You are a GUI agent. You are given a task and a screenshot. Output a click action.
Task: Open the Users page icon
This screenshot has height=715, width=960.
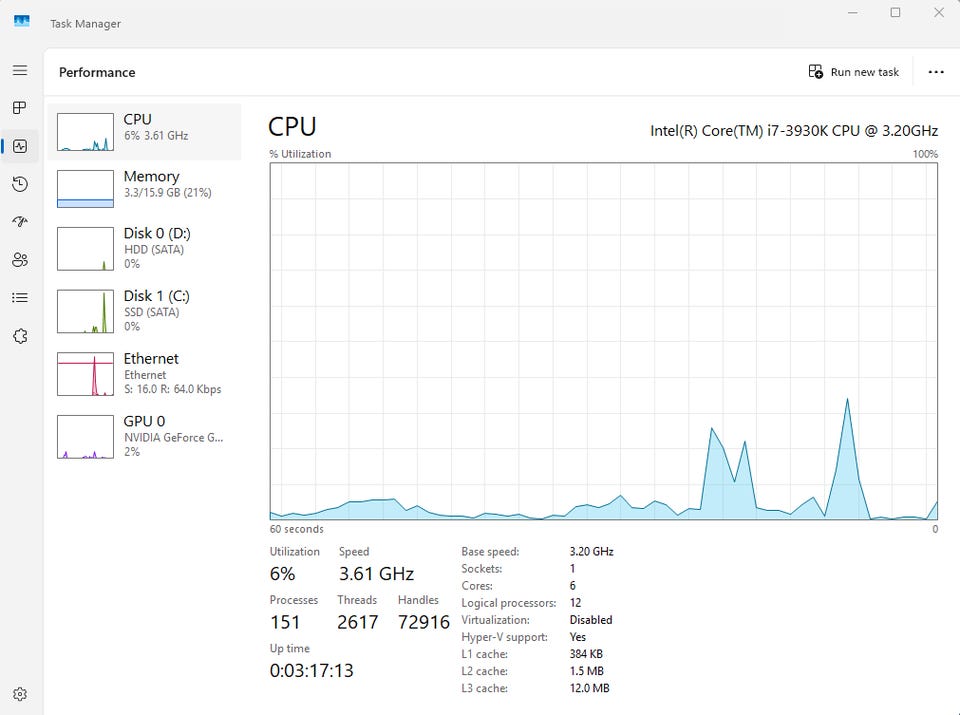tap(20, 260)
